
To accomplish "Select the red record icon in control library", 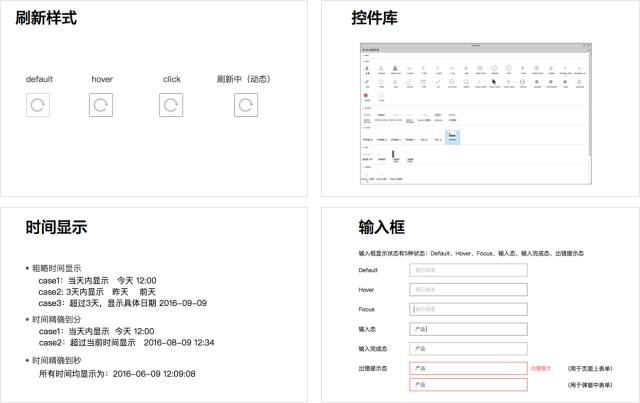I will [x=367, y=95].
